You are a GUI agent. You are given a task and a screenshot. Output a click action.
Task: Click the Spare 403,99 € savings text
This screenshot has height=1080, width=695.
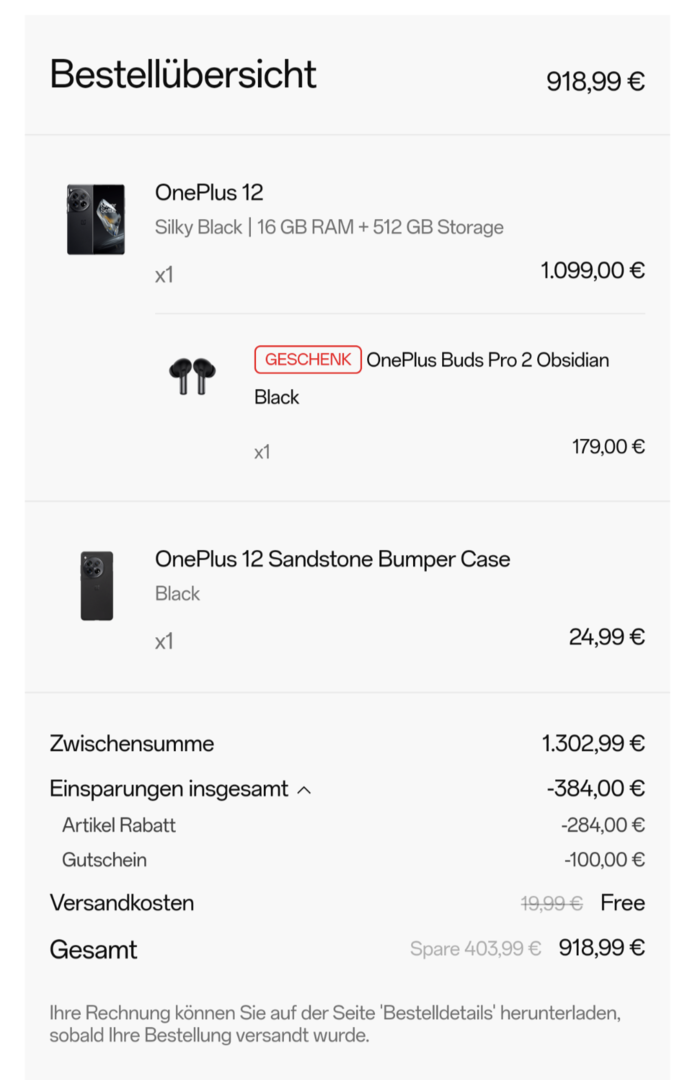pyautogui.click(x=475, y=949)
